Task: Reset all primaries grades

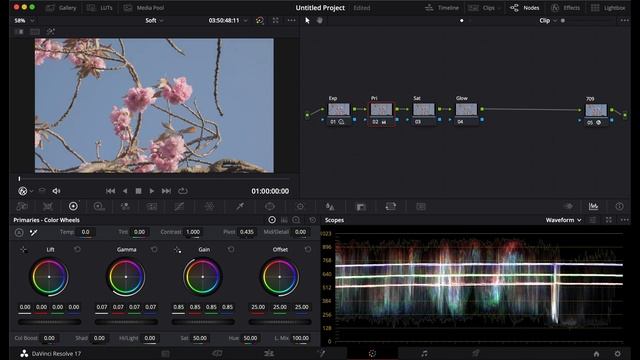Action: (312, 220)
